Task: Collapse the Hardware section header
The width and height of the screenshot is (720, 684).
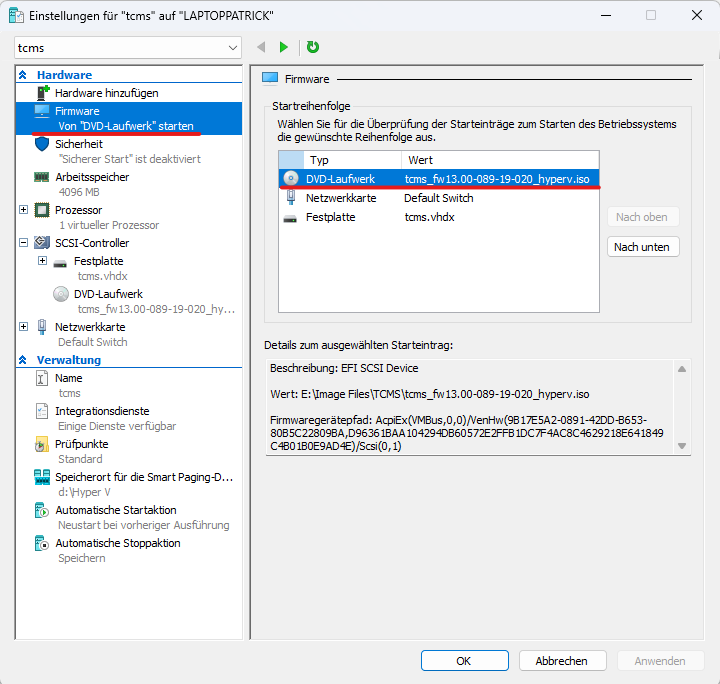Action: (x=23, y=75)
